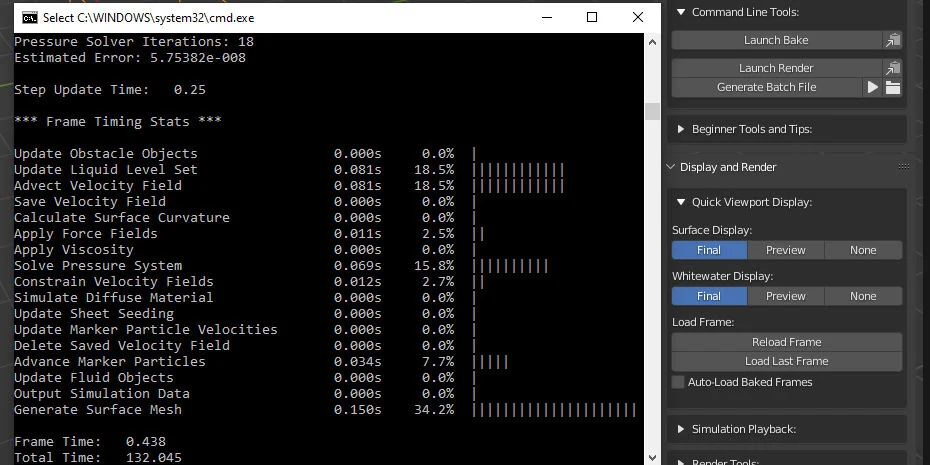Click the Reload Frame button

(x=787, y=342)
